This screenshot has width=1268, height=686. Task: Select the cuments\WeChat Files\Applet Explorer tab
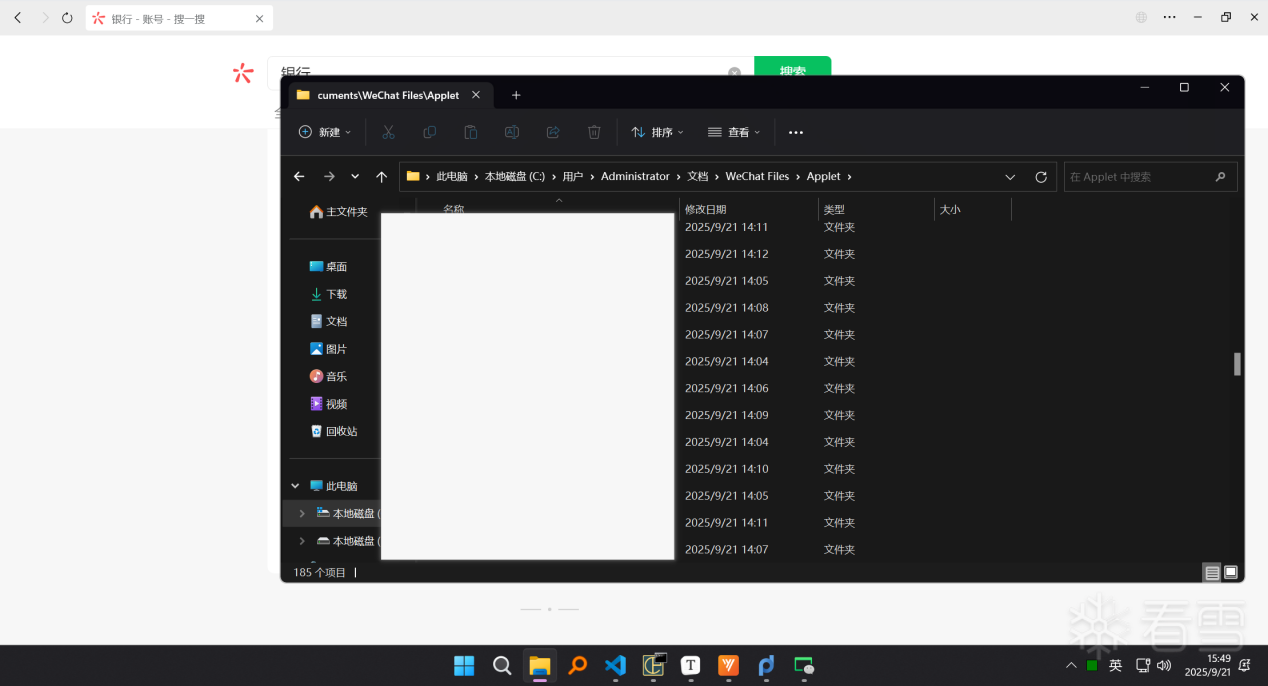tap(390, 95)
